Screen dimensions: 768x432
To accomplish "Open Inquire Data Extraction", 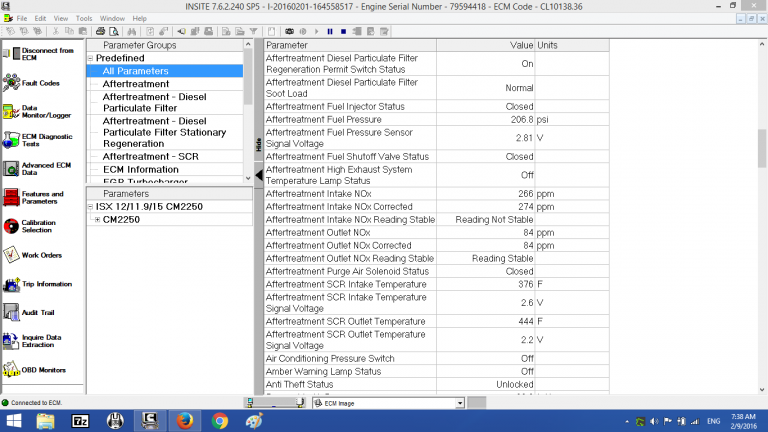I will point(32,341).
